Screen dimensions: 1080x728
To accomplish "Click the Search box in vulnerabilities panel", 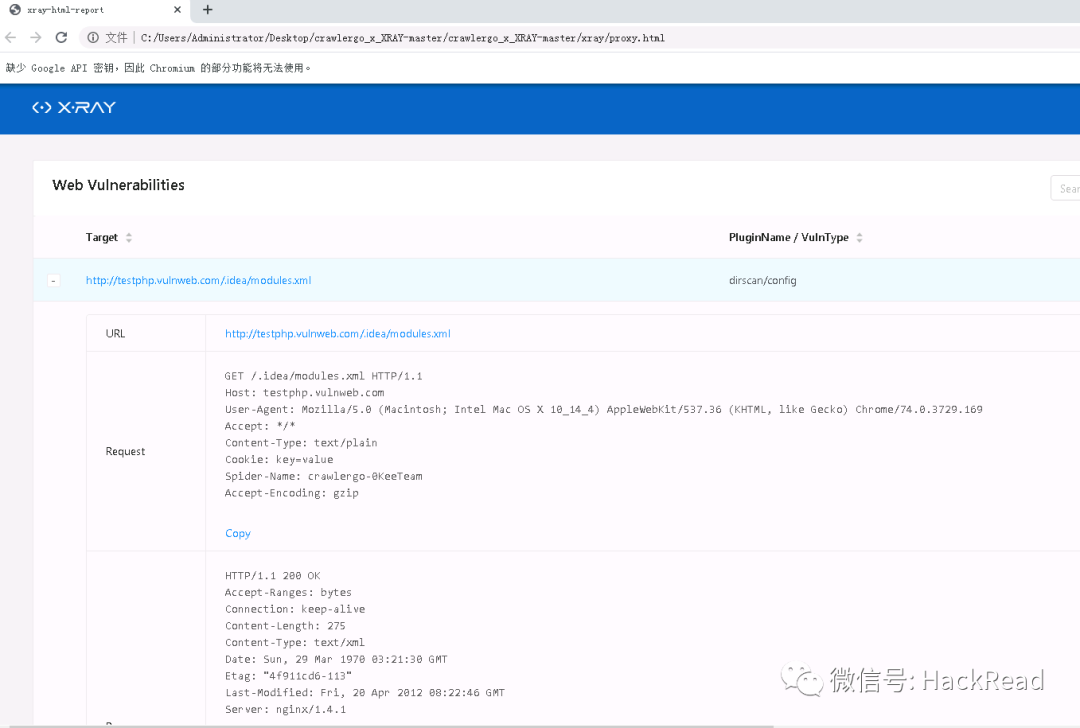I will [1066, 188].
